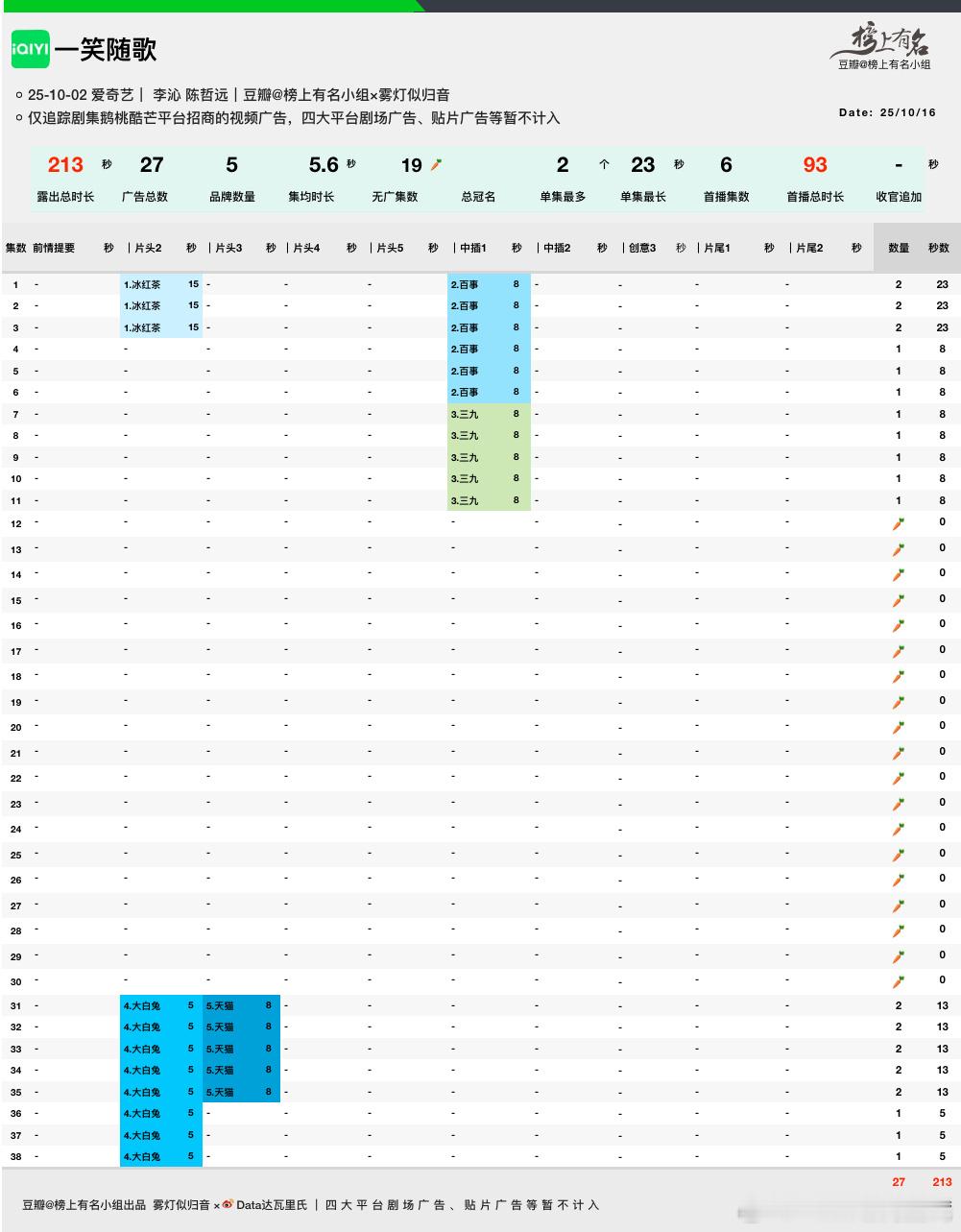Select the red 213 total in the footer
The width and height of the screenshot is (961, 1232).
[x=942, y=1182]
